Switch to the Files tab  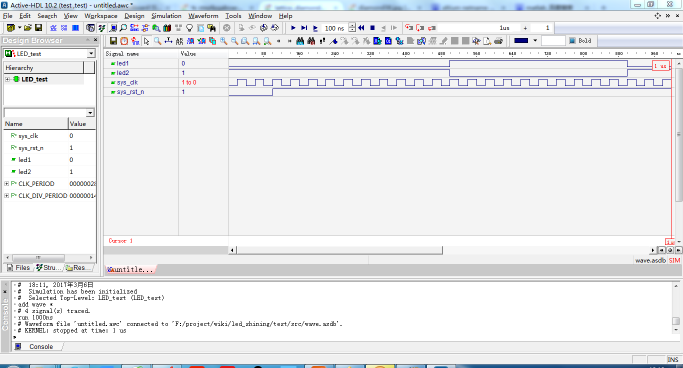pyautogui.click(x=18, y=267)
